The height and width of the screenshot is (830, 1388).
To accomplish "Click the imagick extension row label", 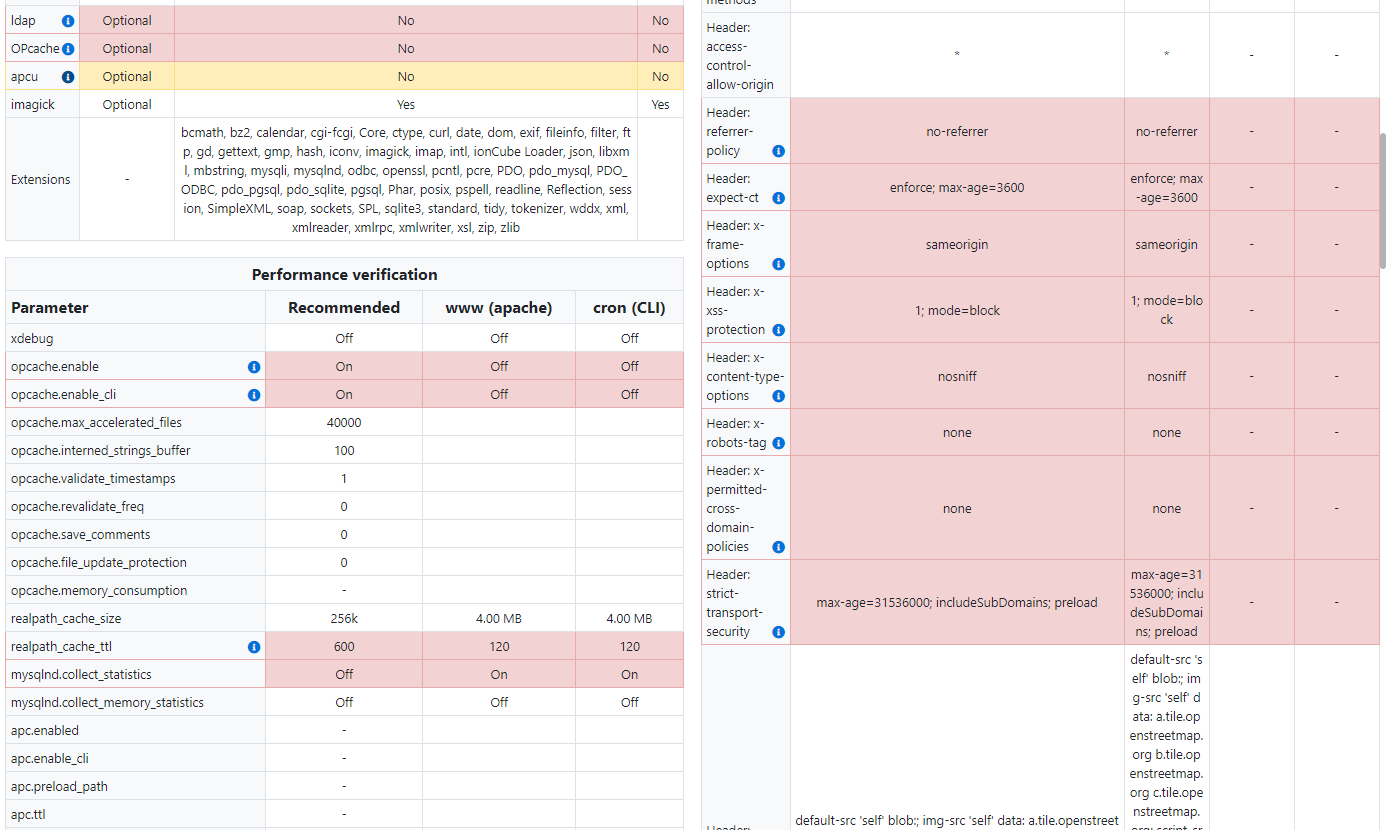I will click(33, 105).
